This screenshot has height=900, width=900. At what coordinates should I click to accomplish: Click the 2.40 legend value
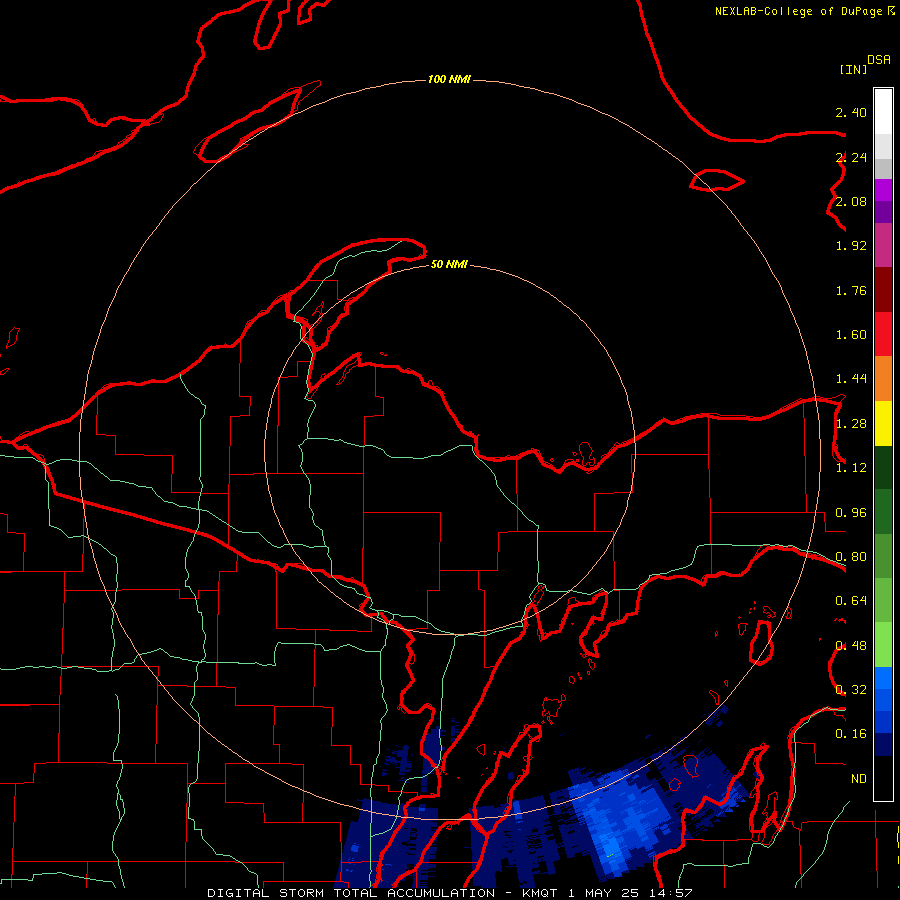pos(851,112)
